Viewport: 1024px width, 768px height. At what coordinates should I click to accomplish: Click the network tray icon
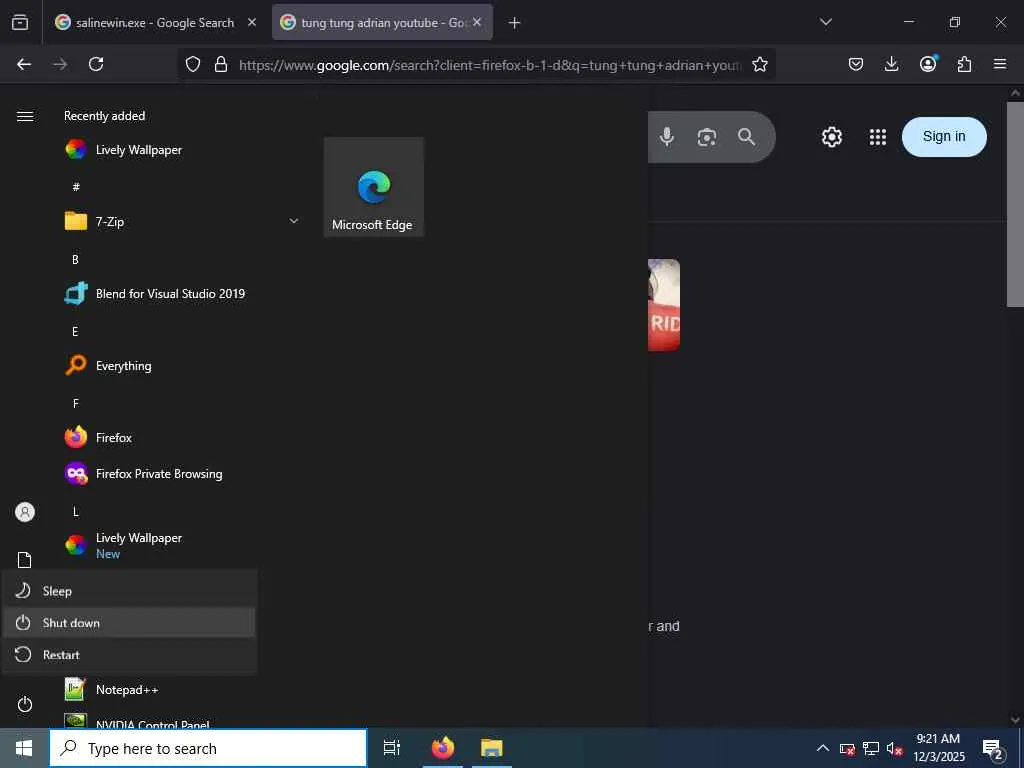tap(871, 749)
